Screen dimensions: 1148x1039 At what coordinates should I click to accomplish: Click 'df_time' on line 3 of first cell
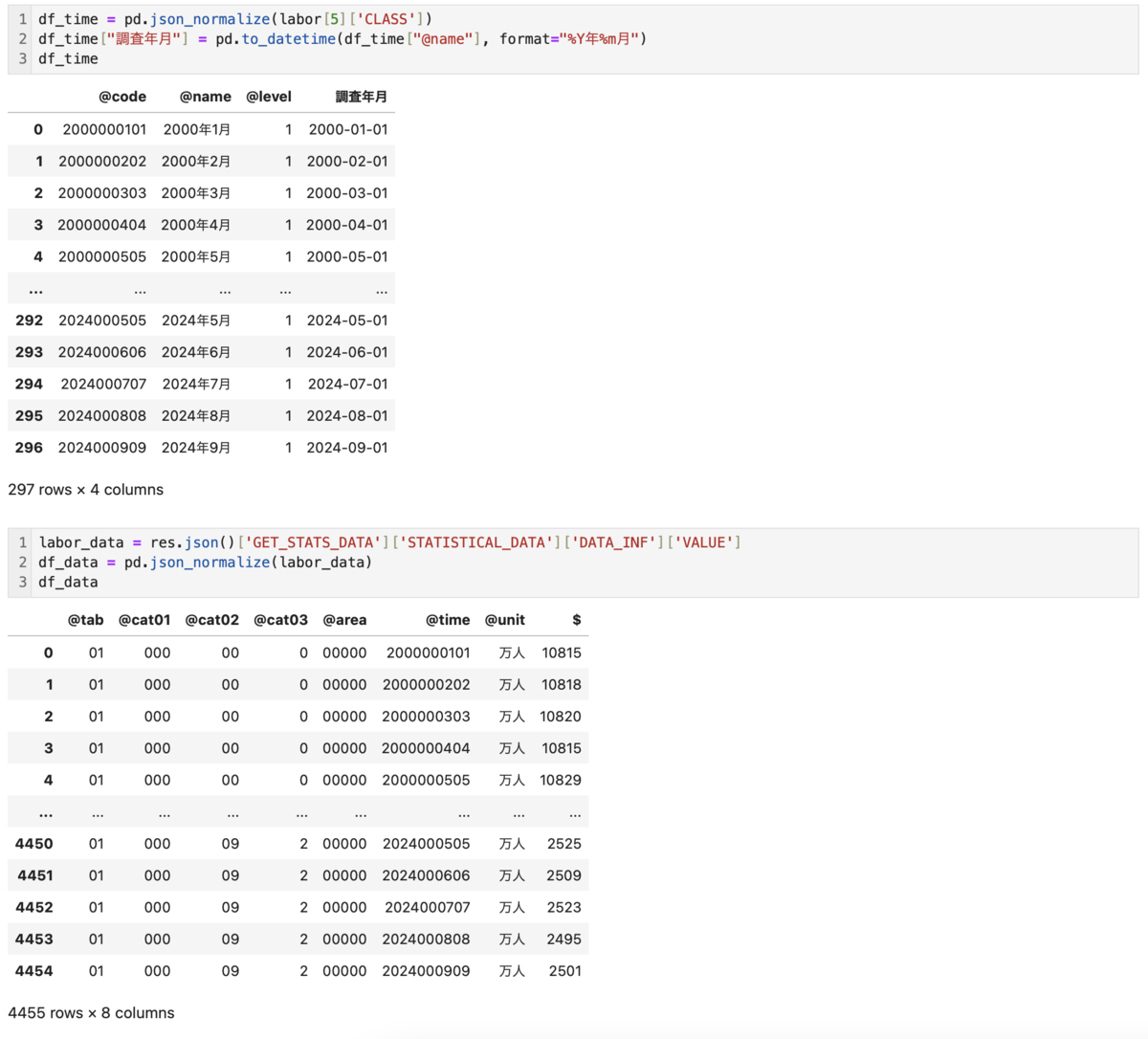[68, 58]
